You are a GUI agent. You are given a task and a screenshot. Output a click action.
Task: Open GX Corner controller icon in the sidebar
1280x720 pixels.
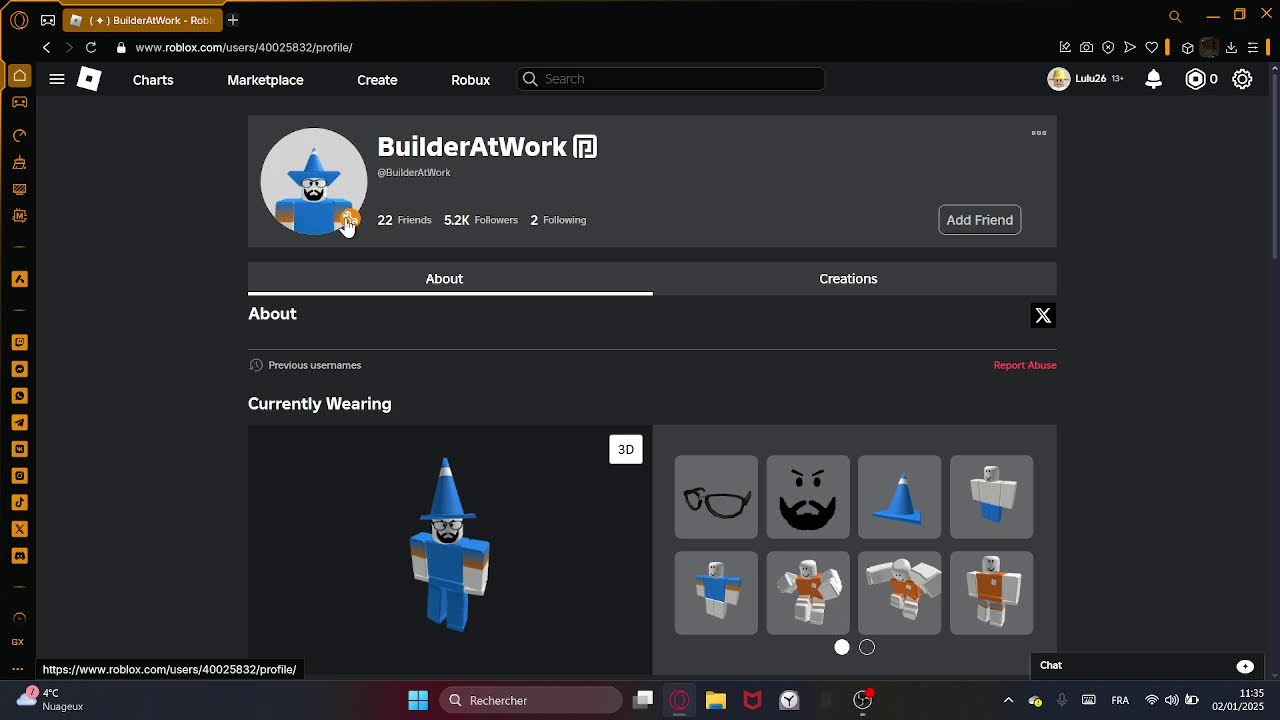(x=19, y=102)
